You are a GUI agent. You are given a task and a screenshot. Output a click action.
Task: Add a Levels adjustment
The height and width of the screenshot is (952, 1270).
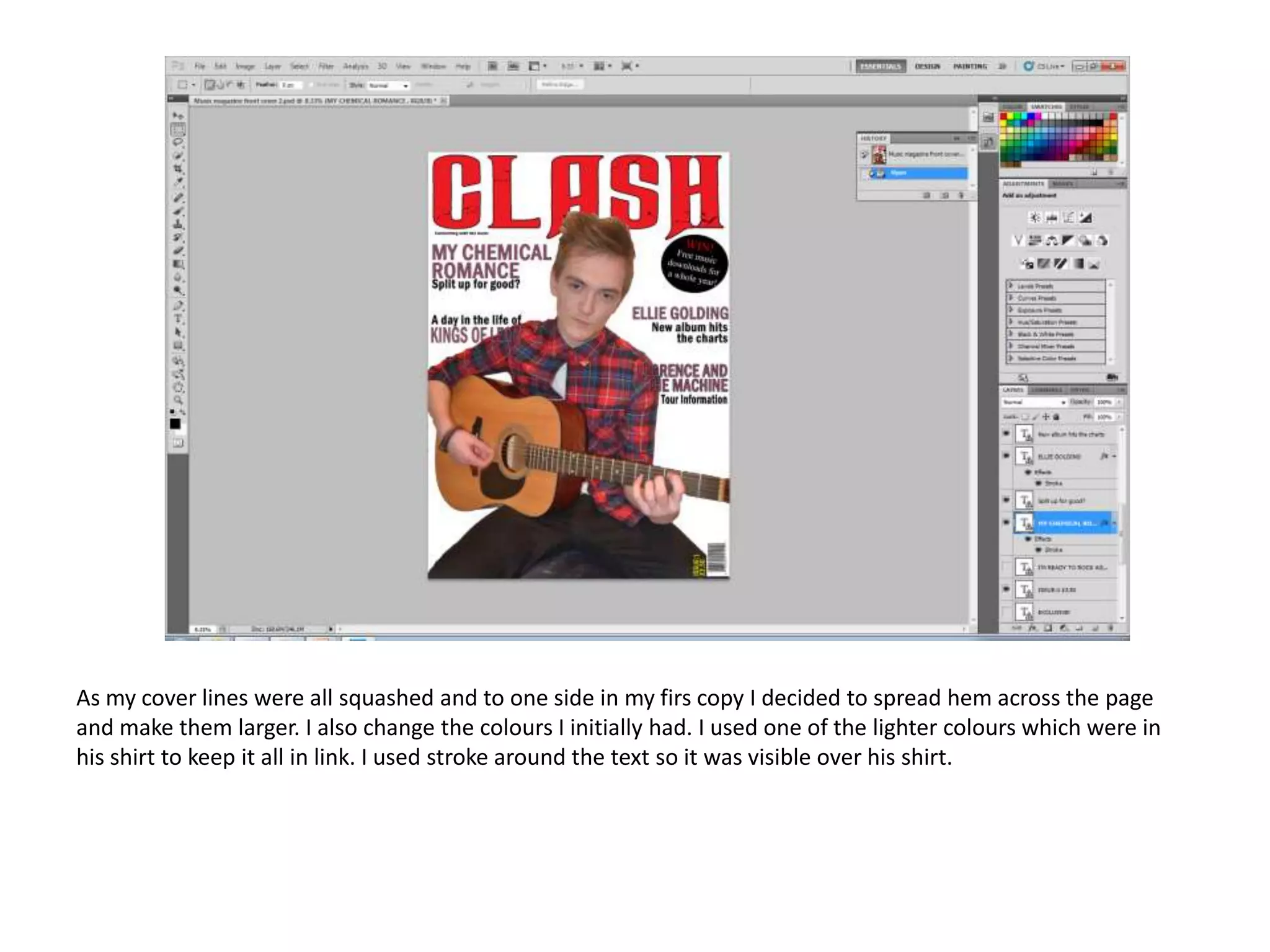(x=1052, y=218)
